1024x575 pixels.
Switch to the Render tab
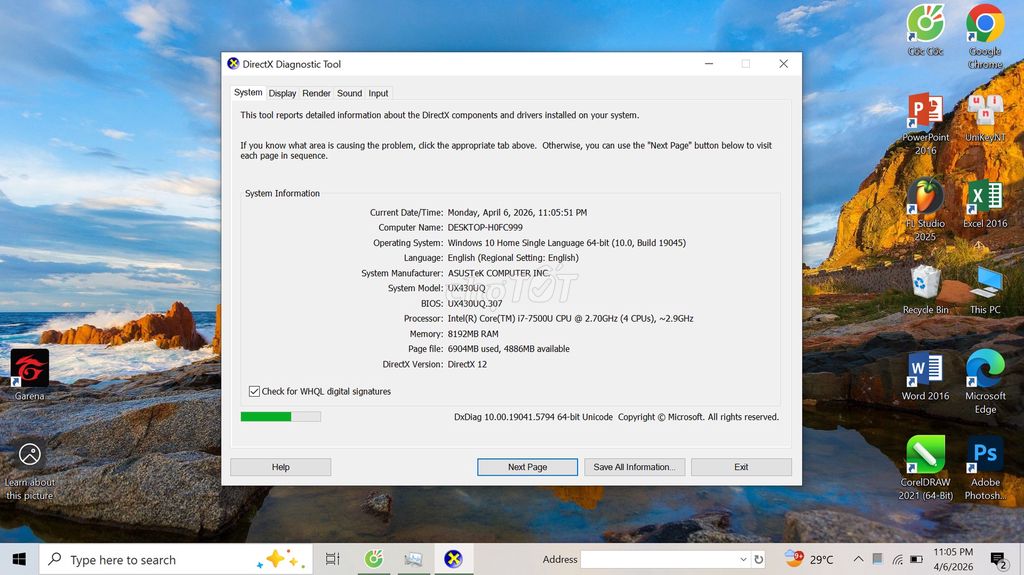pos(316,93)
